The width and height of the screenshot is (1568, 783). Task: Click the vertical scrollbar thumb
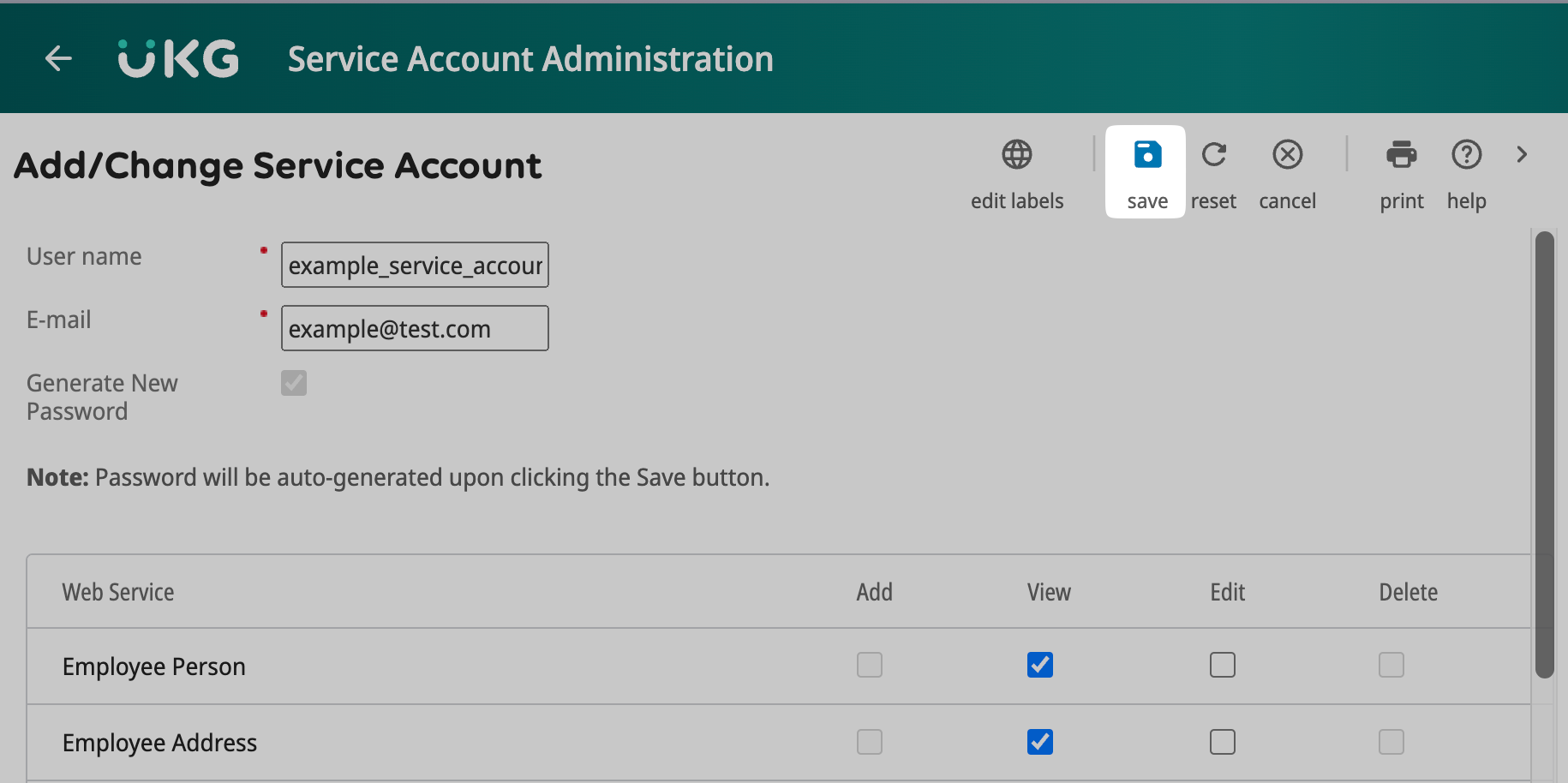click(x=1544, y=454)
